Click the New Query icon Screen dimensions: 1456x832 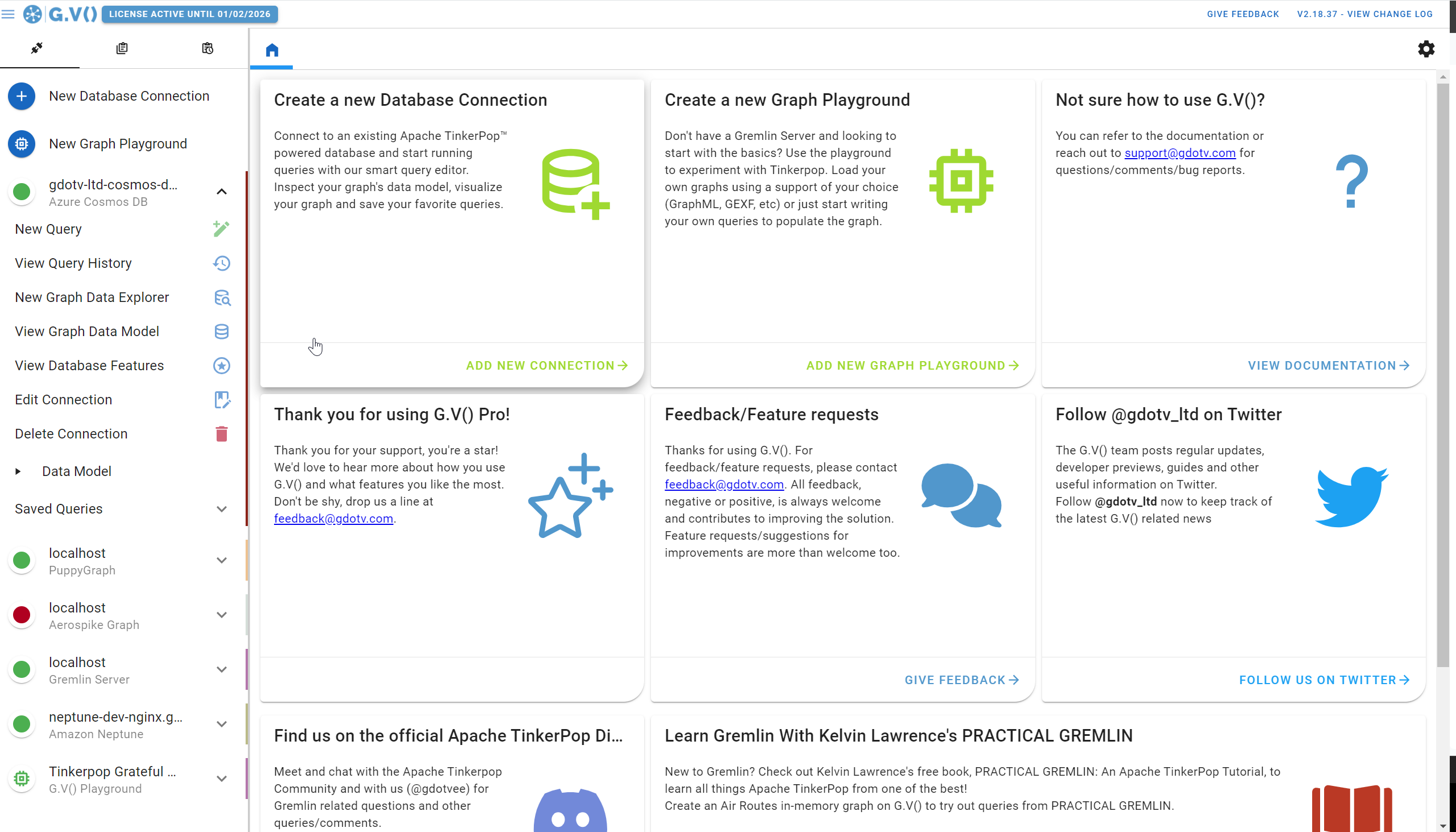(221, 228)
